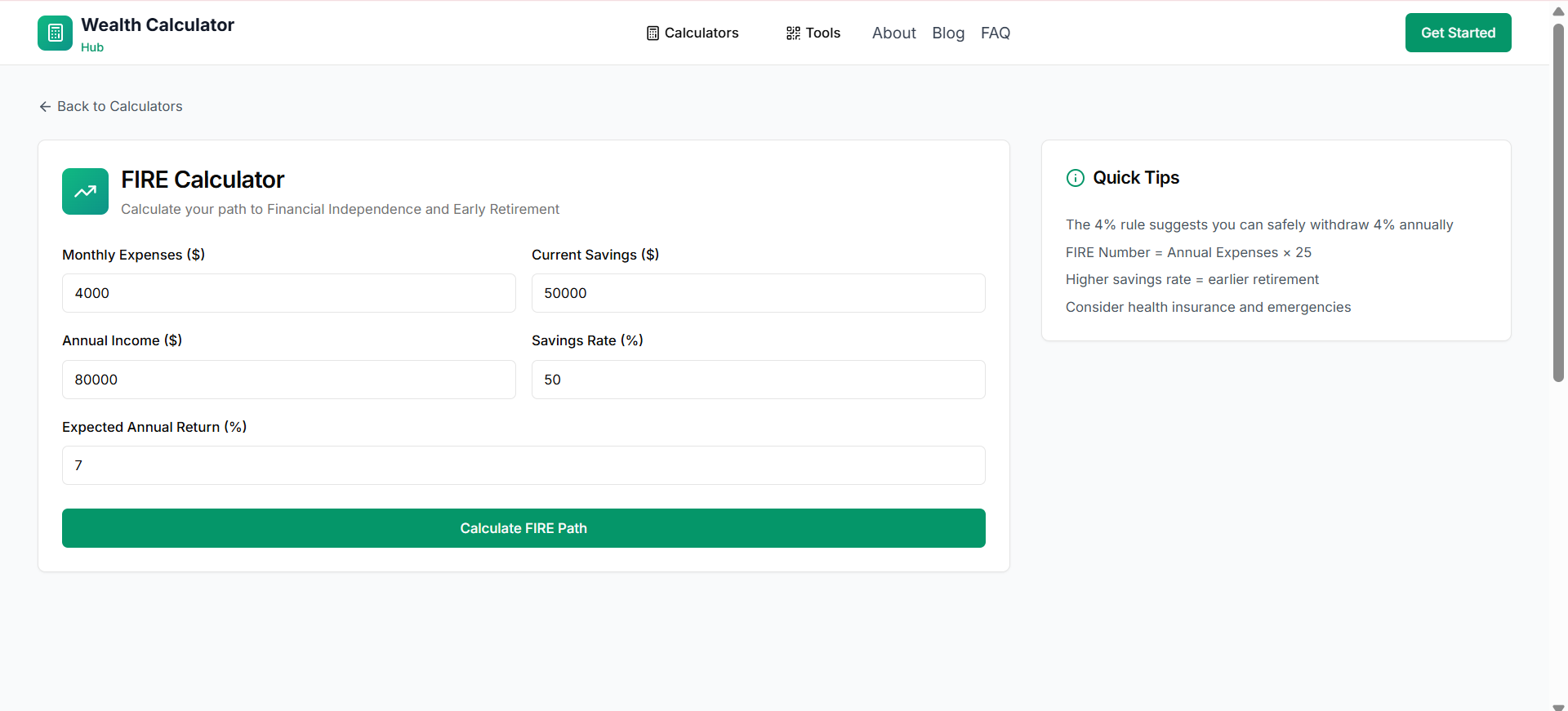Click tip 'Higher savings rate = earlier retirement'

1192,279
